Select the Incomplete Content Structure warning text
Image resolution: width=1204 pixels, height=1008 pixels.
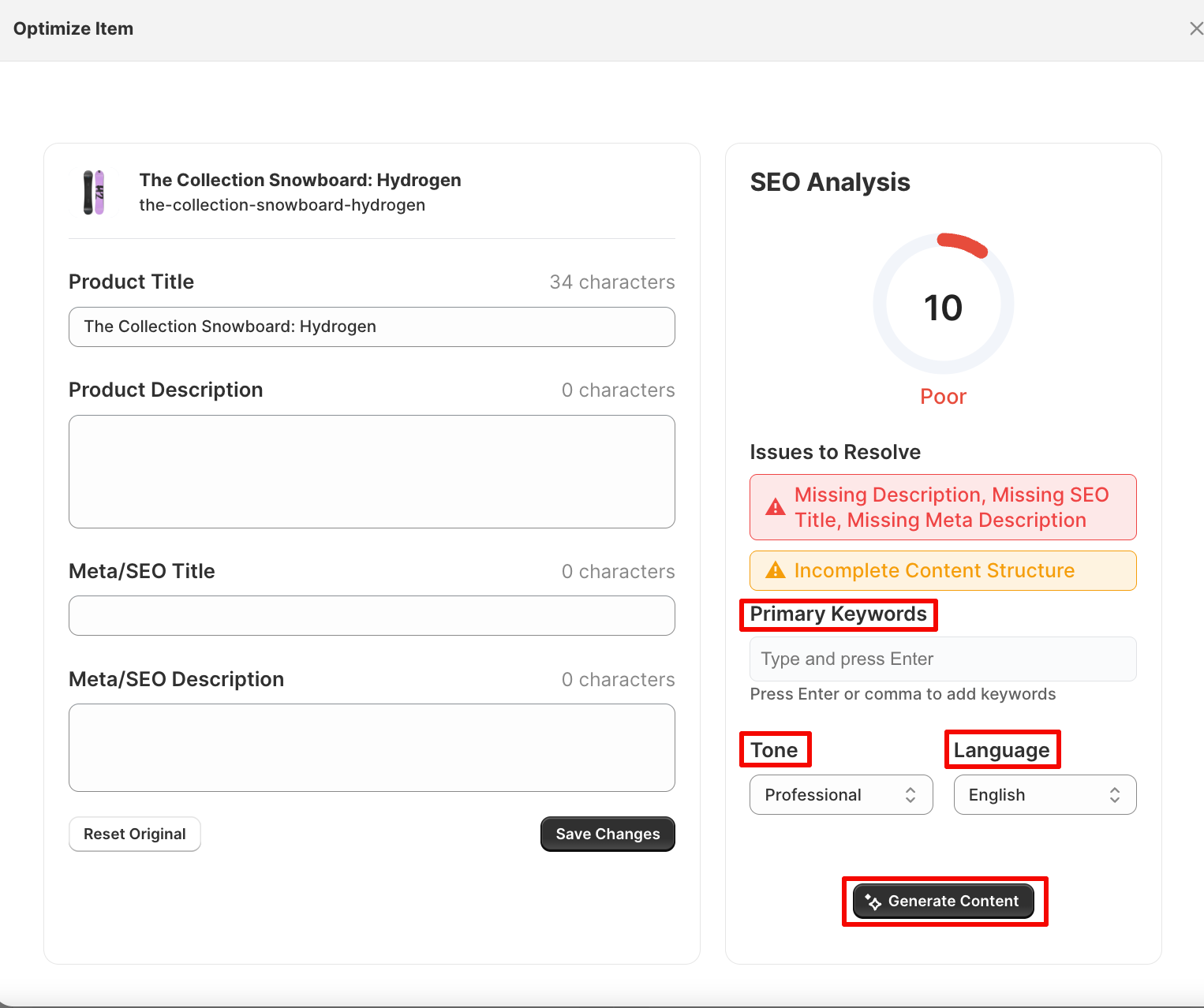934,570
